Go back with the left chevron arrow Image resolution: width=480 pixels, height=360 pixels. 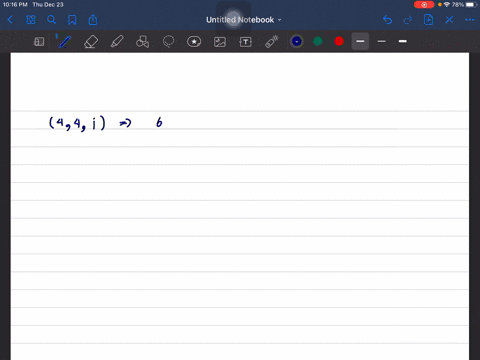[10, 20]
